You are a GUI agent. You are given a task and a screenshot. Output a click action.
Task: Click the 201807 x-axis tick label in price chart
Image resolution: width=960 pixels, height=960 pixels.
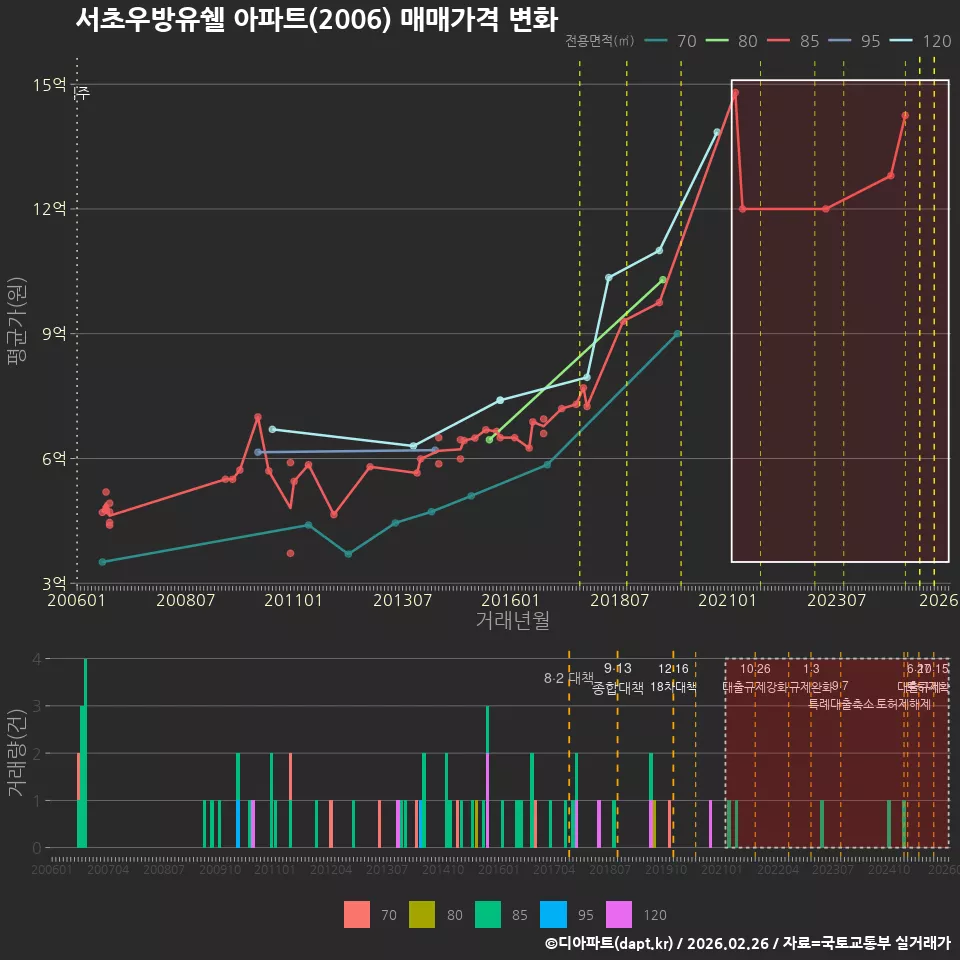tap(619, 600)
